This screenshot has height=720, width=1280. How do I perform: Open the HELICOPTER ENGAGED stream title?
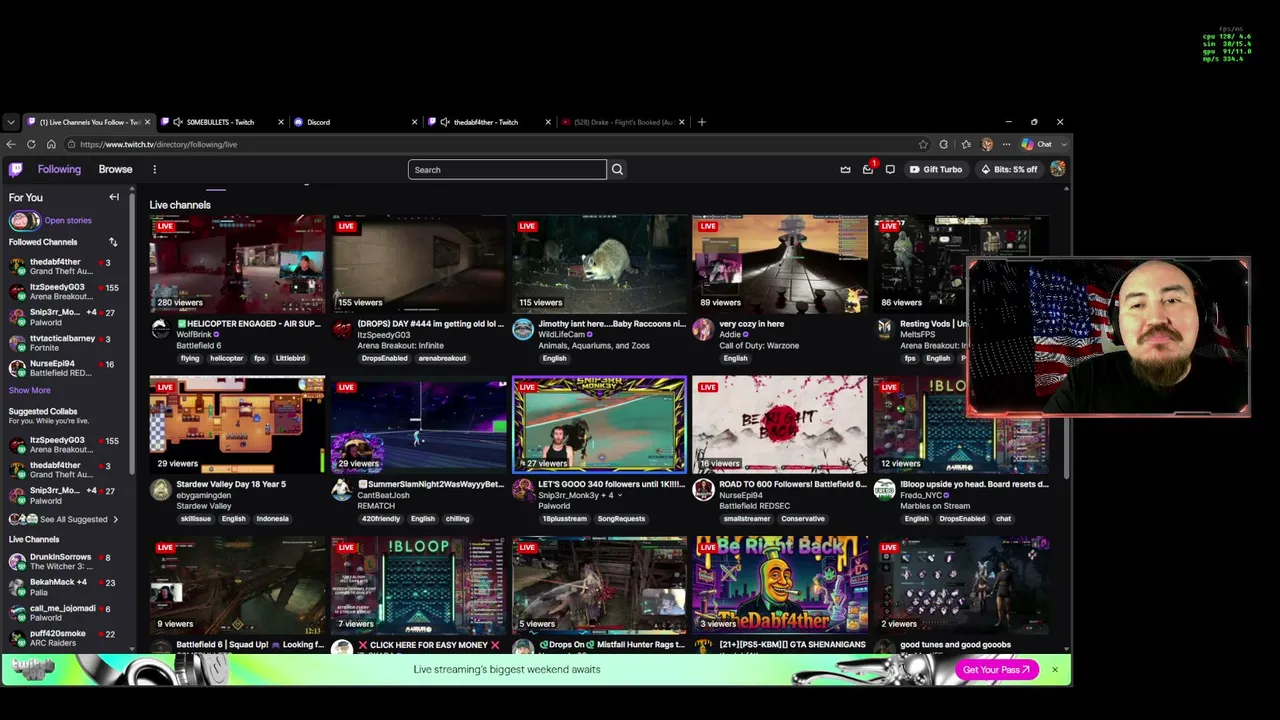tap(249, 324)
